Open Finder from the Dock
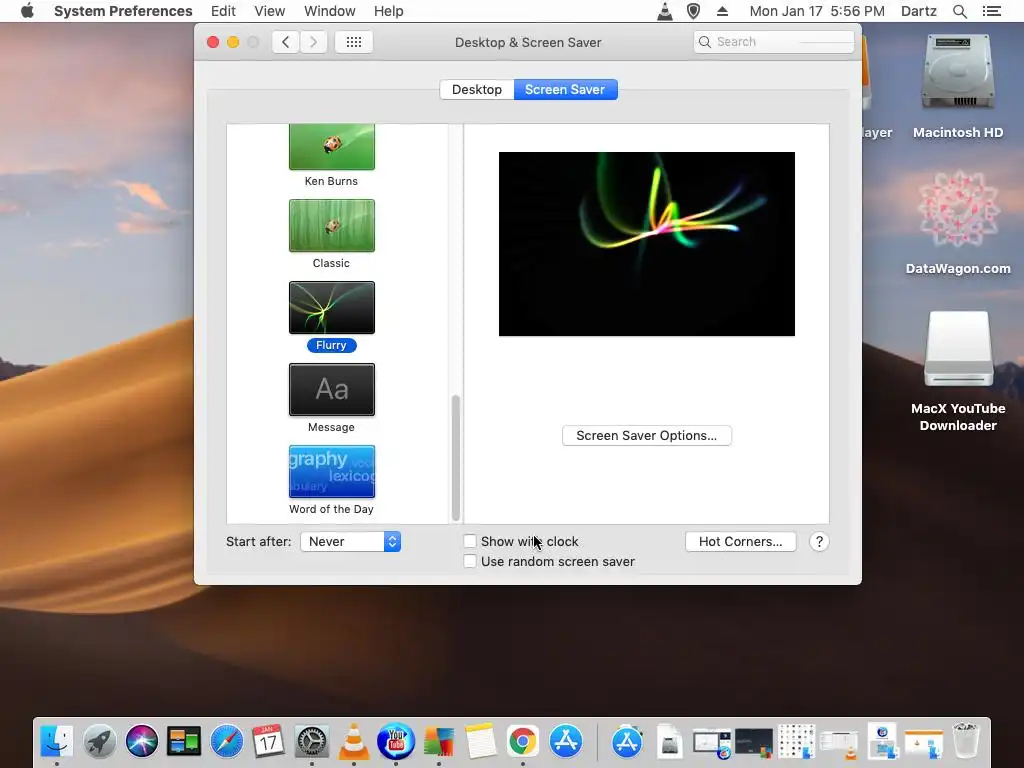The width and height of the screenshot is (1024, 768). (x=57, y=741)
